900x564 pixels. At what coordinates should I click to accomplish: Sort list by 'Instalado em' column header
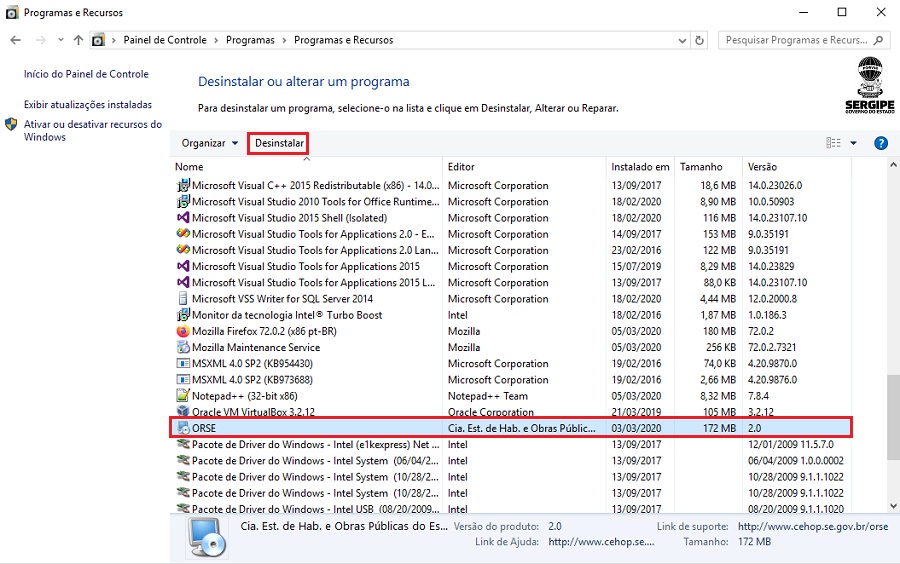640,167
